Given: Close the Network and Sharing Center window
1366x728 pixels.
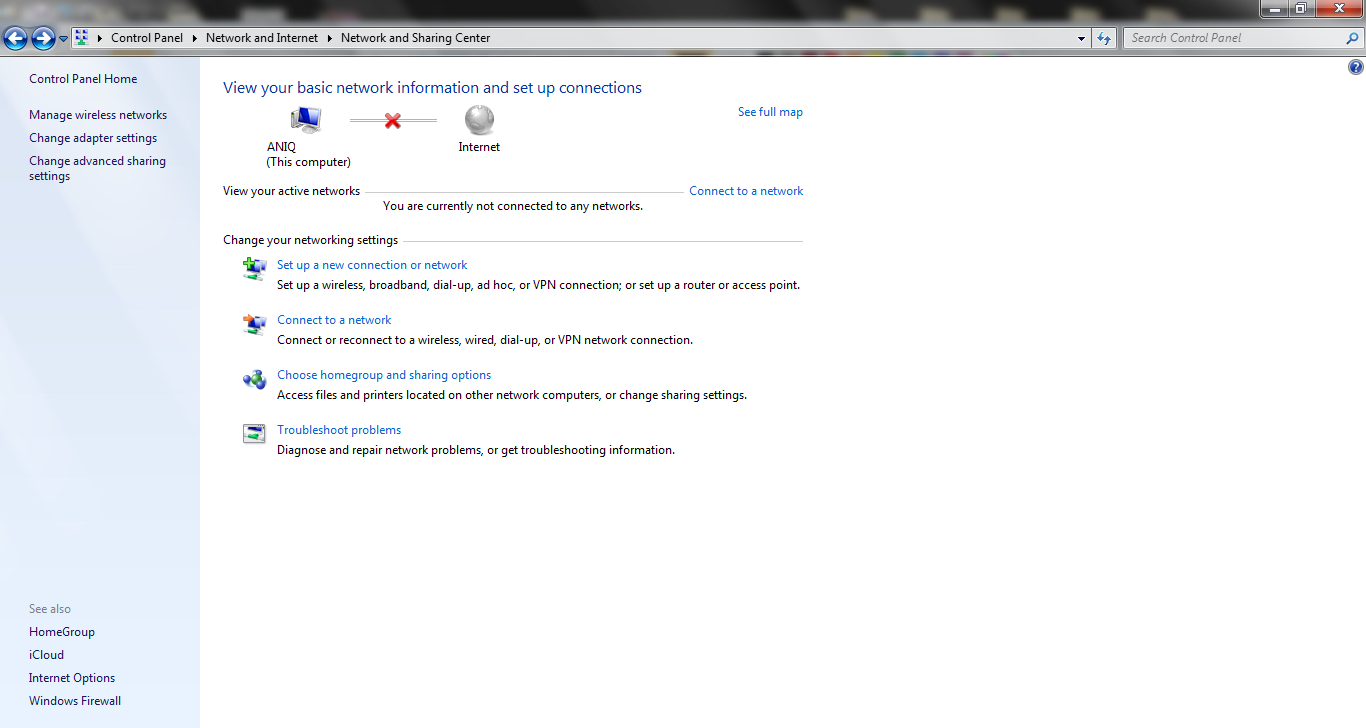Looking at the screenshot, I should 1339,8.
